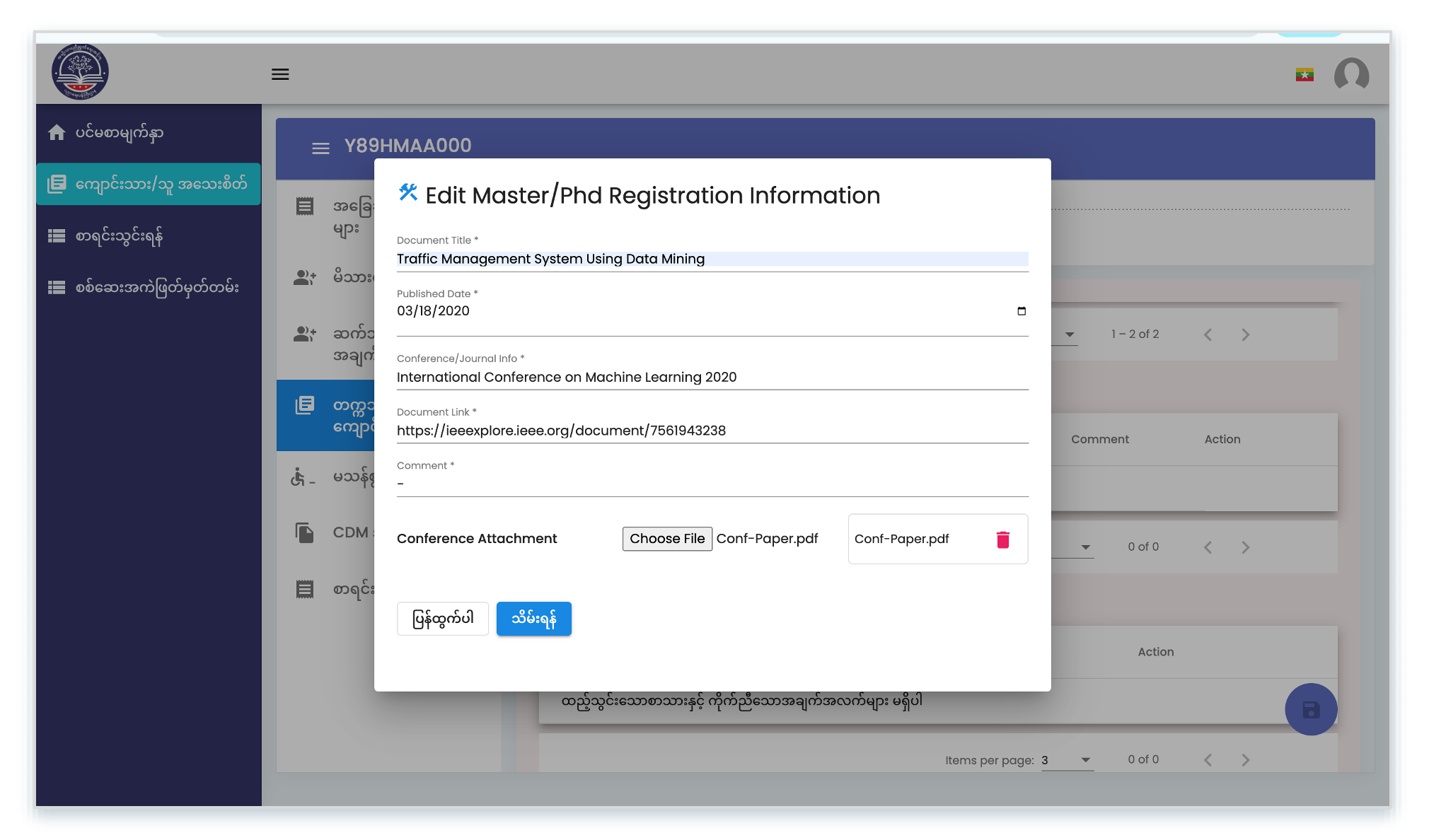Click next page arrow in bottom paginator
The image size is (1429, 840).
tap(1246, 760)
